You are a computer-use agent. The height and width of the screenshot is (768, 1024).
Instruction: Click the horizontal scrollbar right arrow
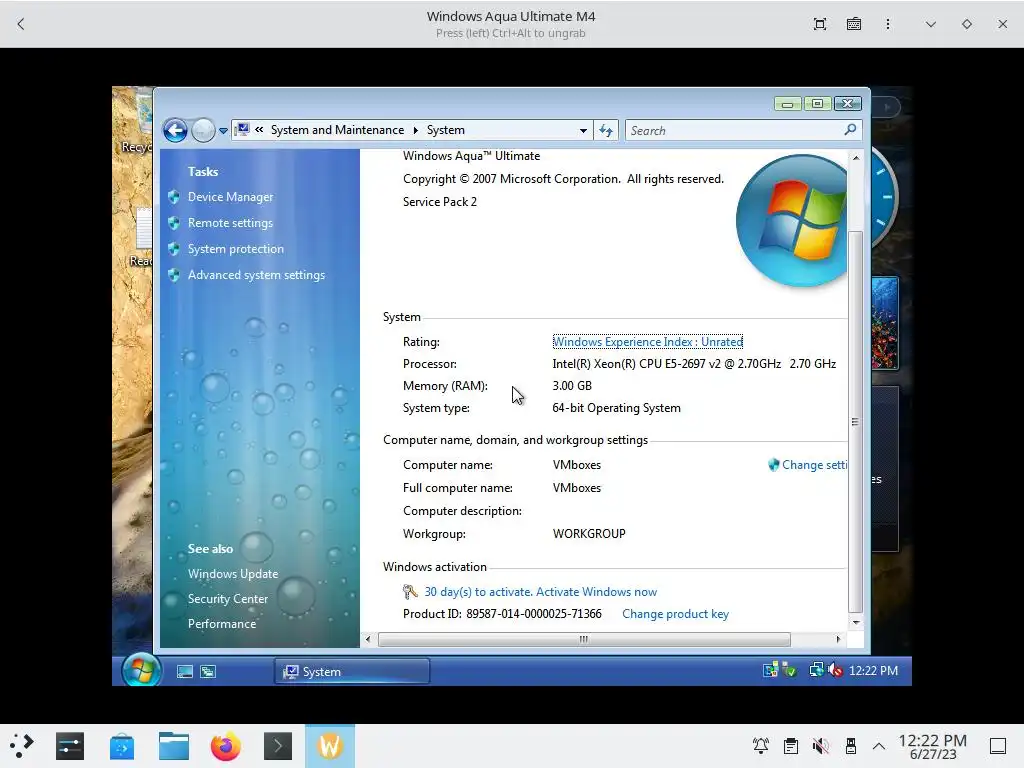point(839,639)
